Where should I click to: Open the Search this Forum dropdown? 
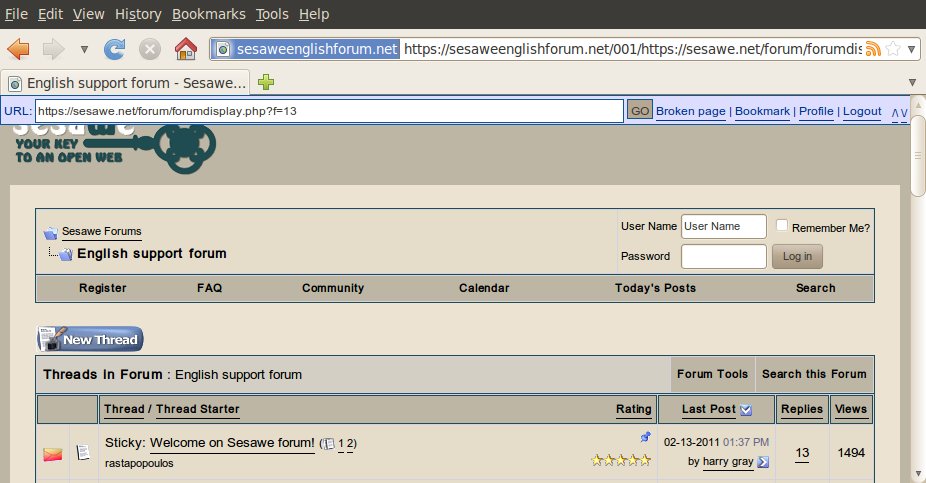[814, 374]
